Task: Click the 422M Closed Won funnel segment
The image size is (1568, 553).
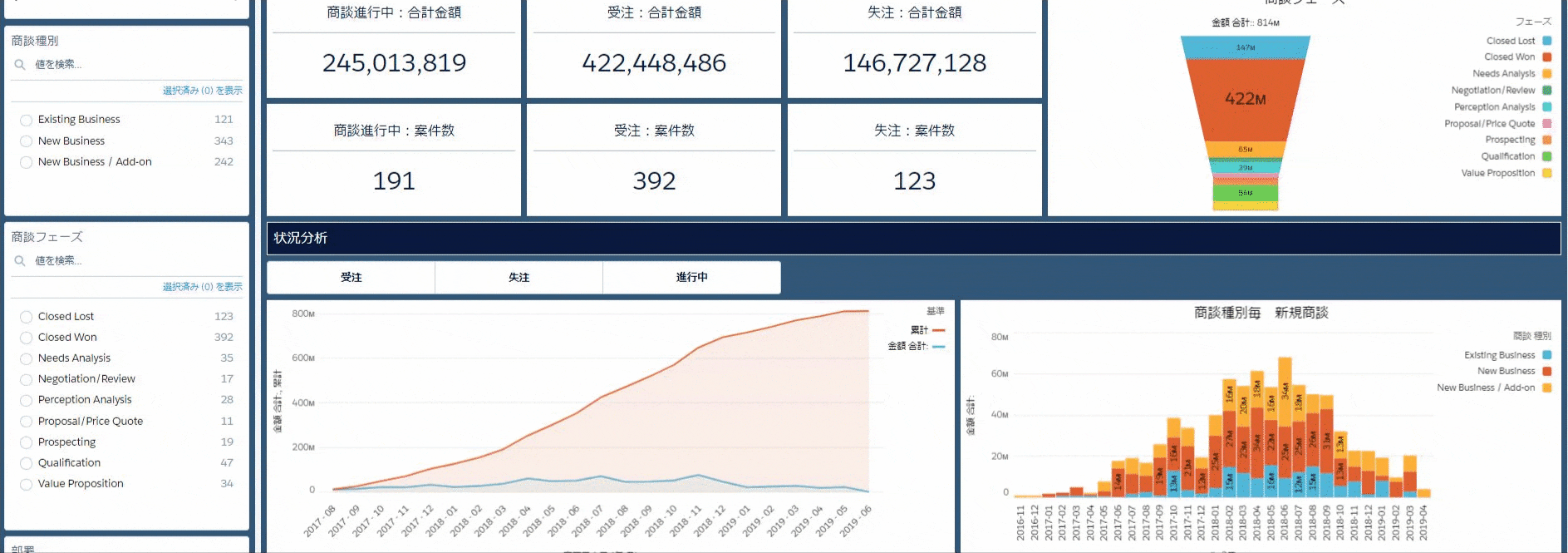Action: 1246,100
